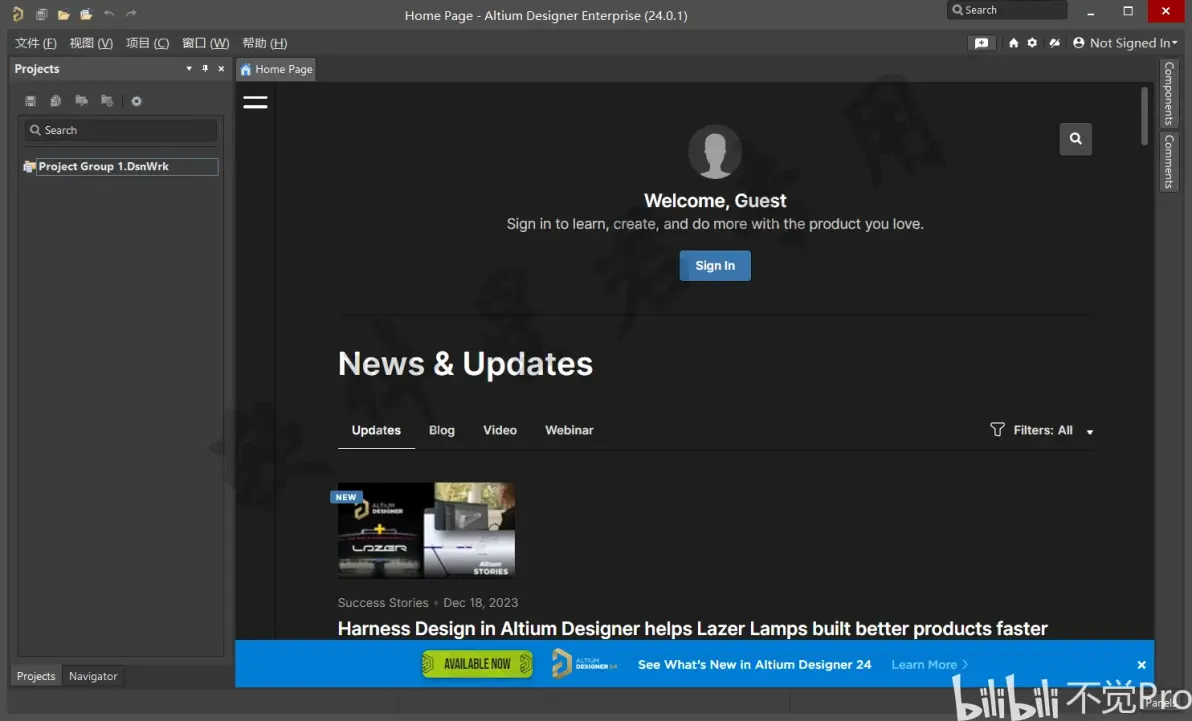Pin the Projects panel
This screenshot has height=721, width=1192.
(x=204, y=68)
